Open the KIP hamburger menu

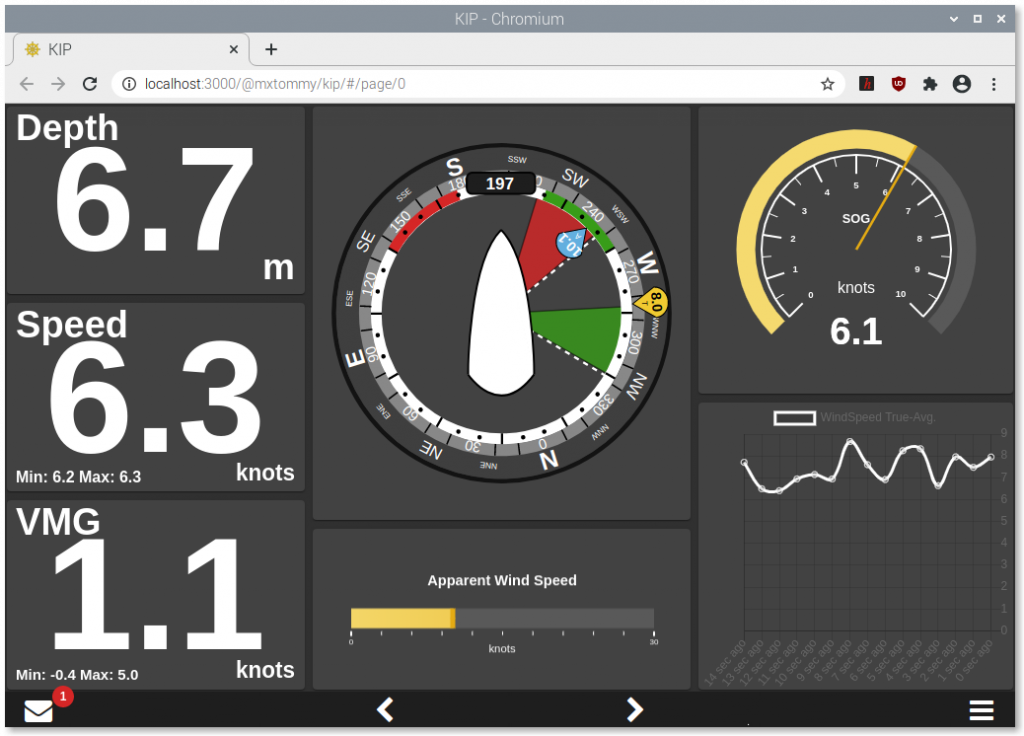coord(981,710)
